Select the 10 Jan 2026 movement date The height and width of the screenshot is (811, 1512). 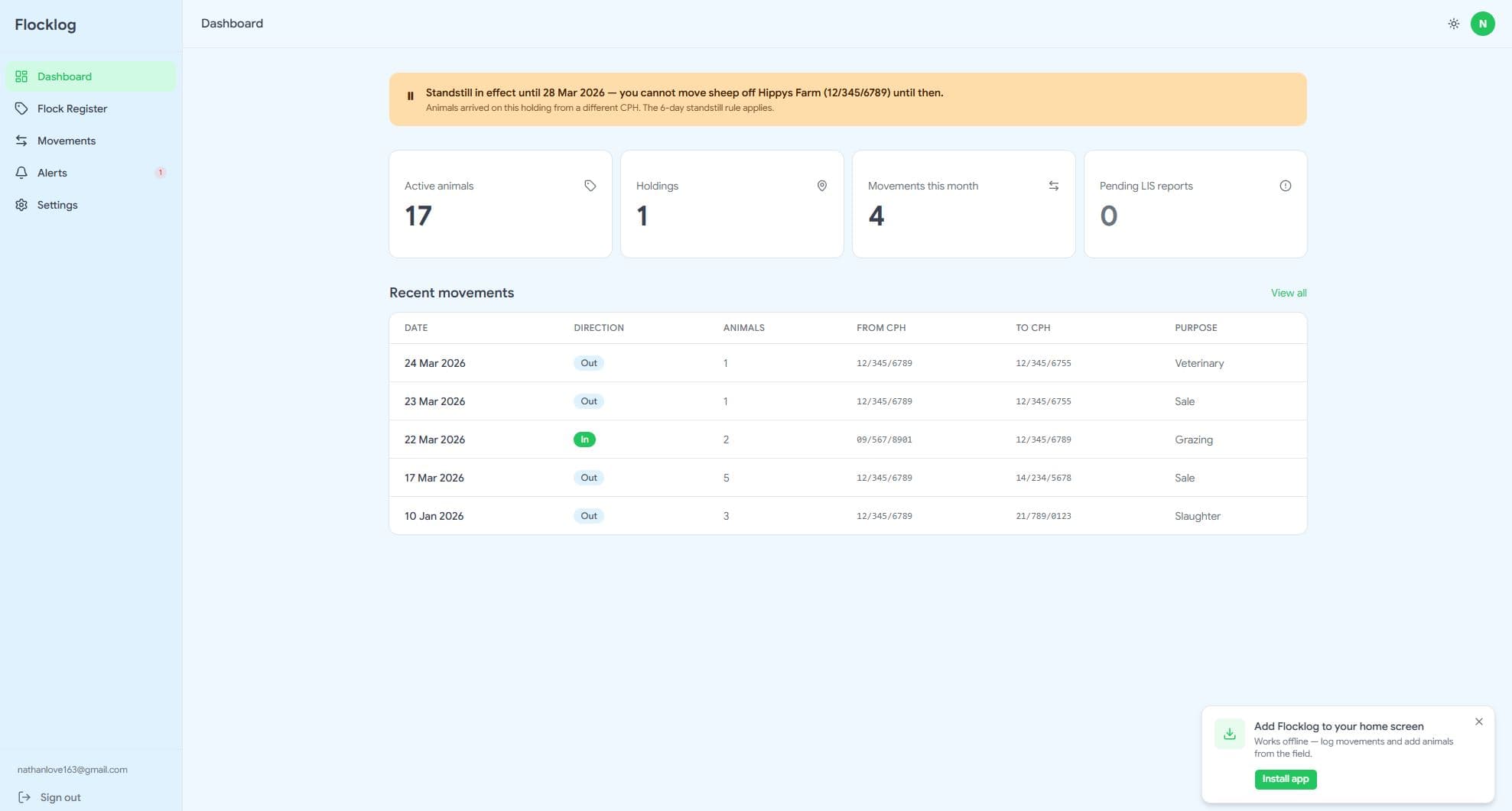tap(434, 516)
